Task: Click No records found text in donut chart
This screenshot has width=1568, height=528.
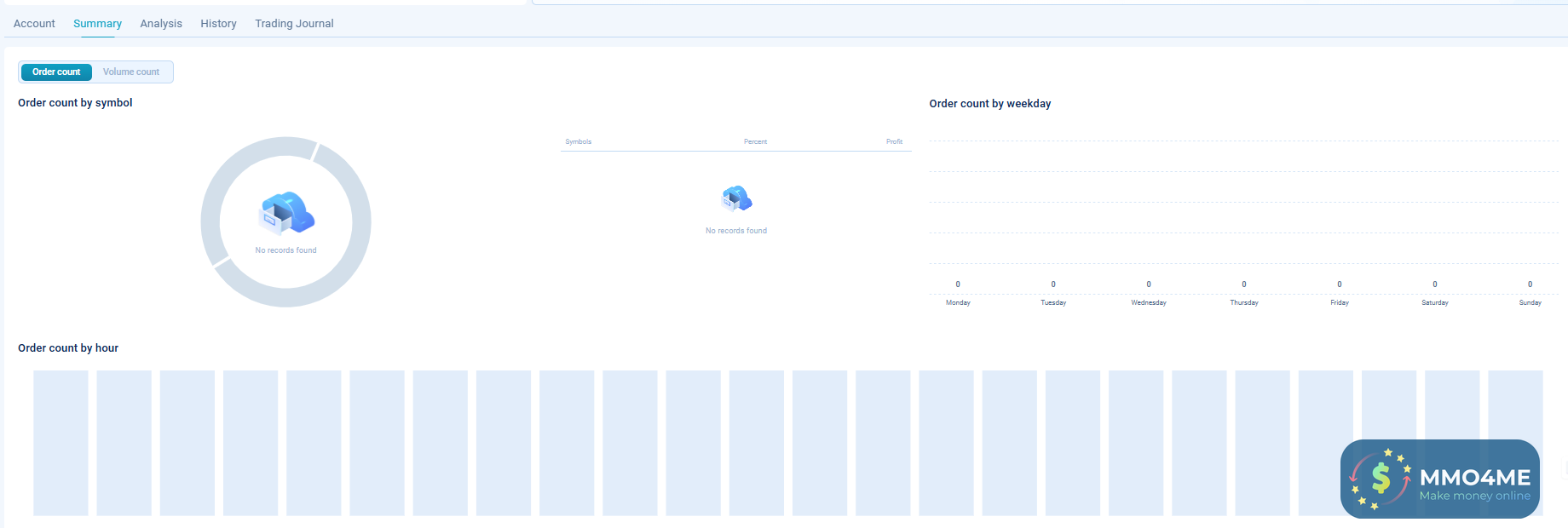Action: tap(286, 250)
